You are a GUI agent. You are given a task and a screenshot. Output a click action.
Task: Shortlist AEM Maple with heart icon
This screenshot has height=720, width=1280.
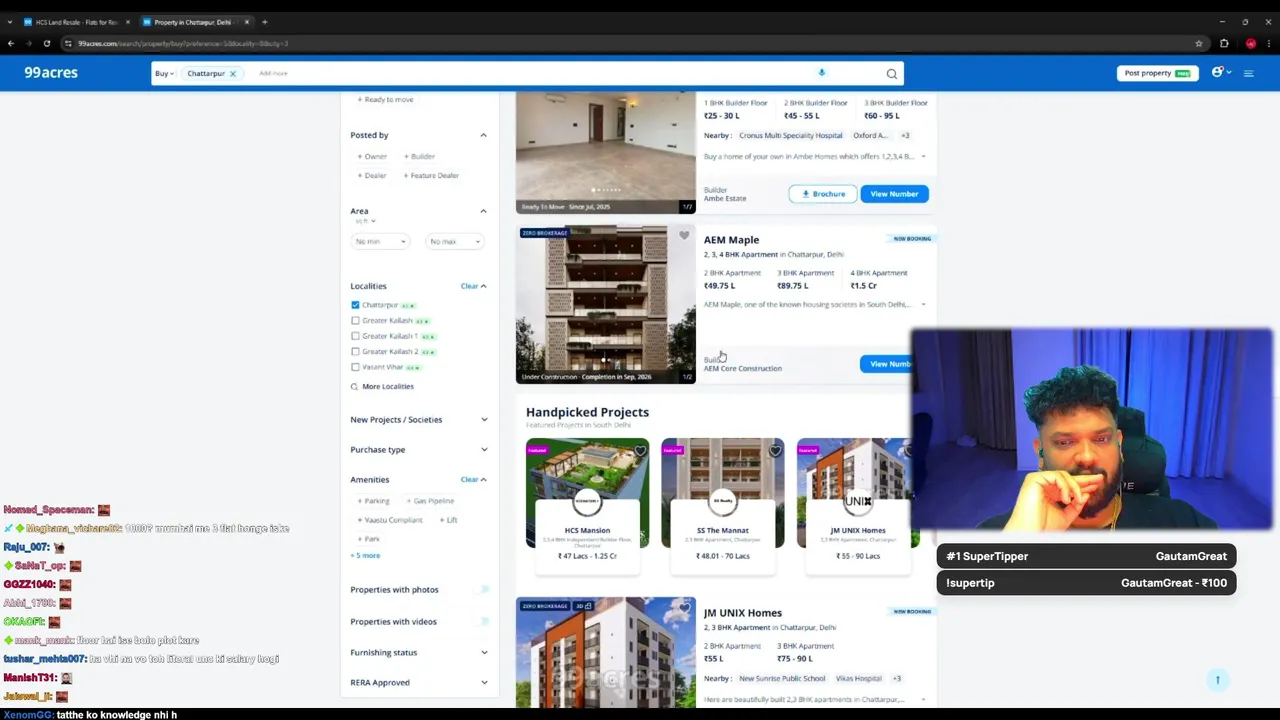tap(684, 236)
